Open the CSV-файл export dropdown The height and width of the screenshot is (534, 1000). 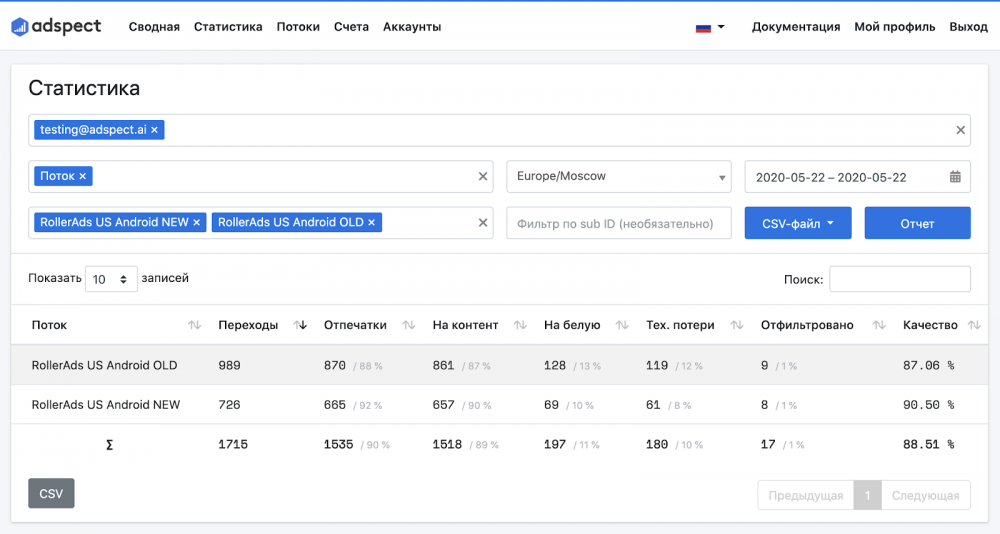(798, 223)
